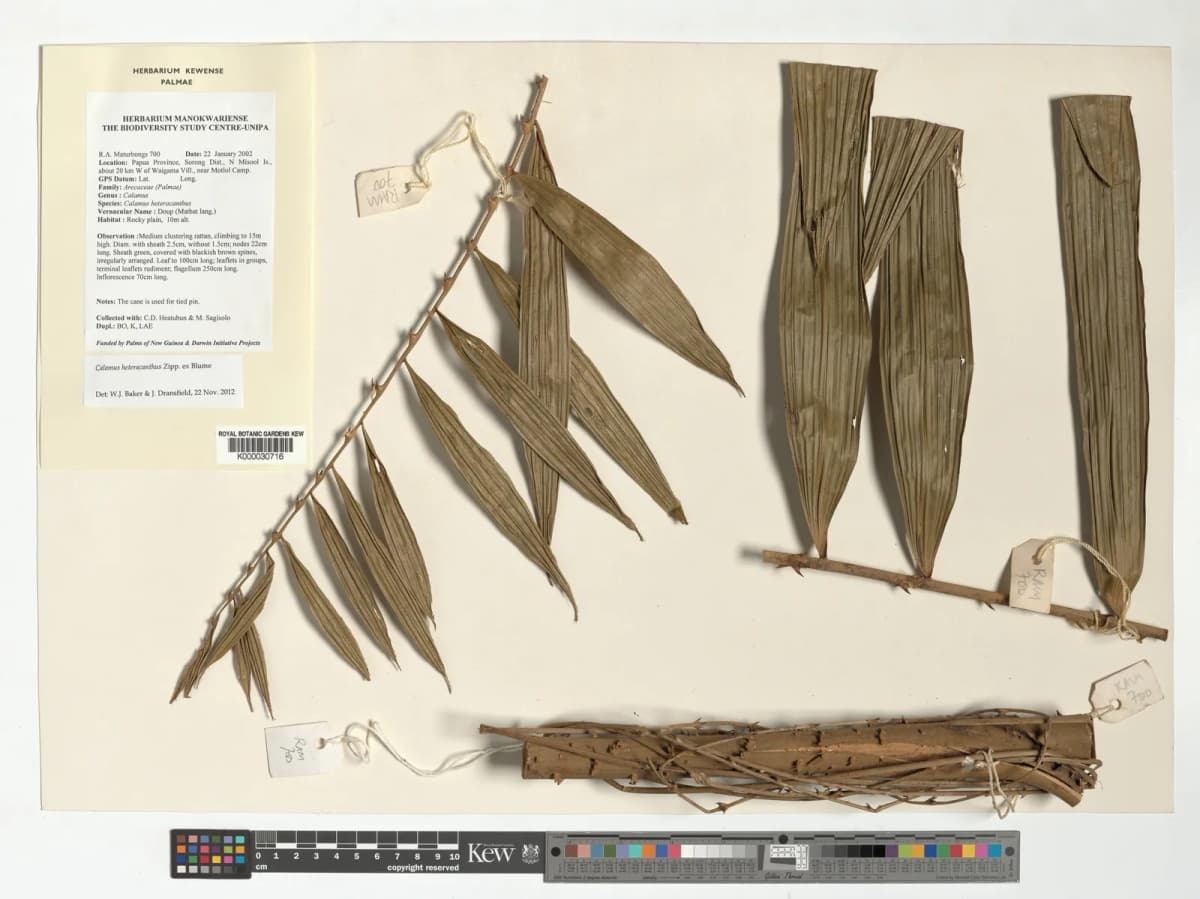The width and height of the screenshot is (1200, 899).
Task: Click "copyright reserved" on the scale bar
Action: click(423, 868)
